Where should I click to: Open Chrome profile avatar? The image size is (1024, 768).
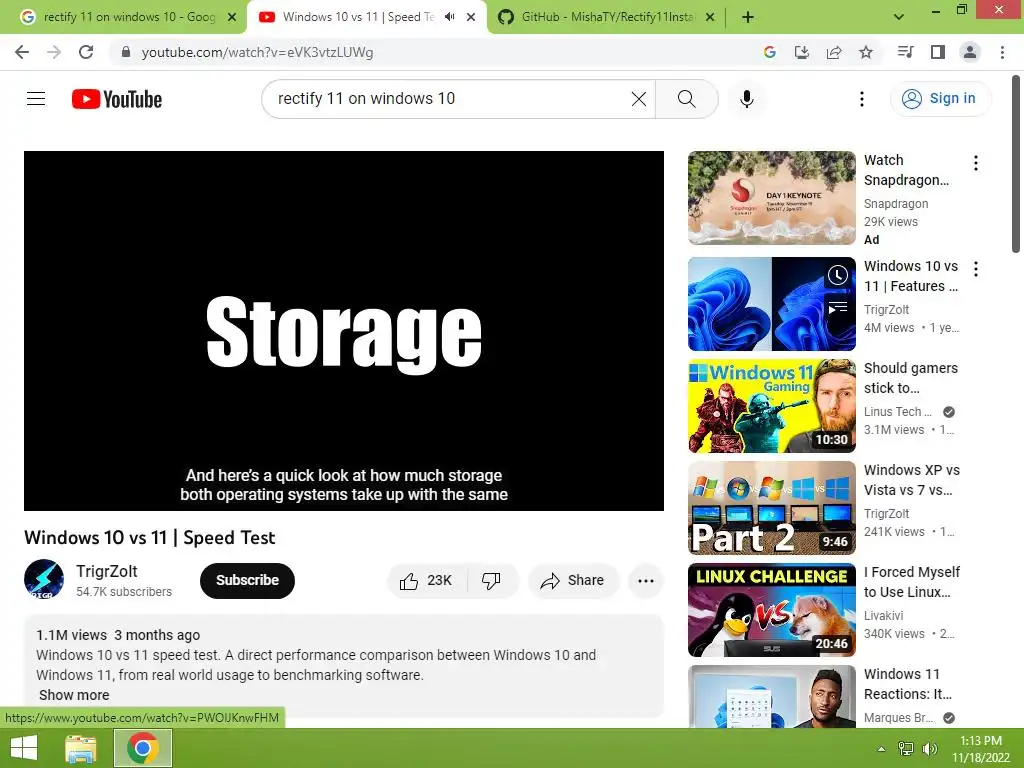pos(970,52)
